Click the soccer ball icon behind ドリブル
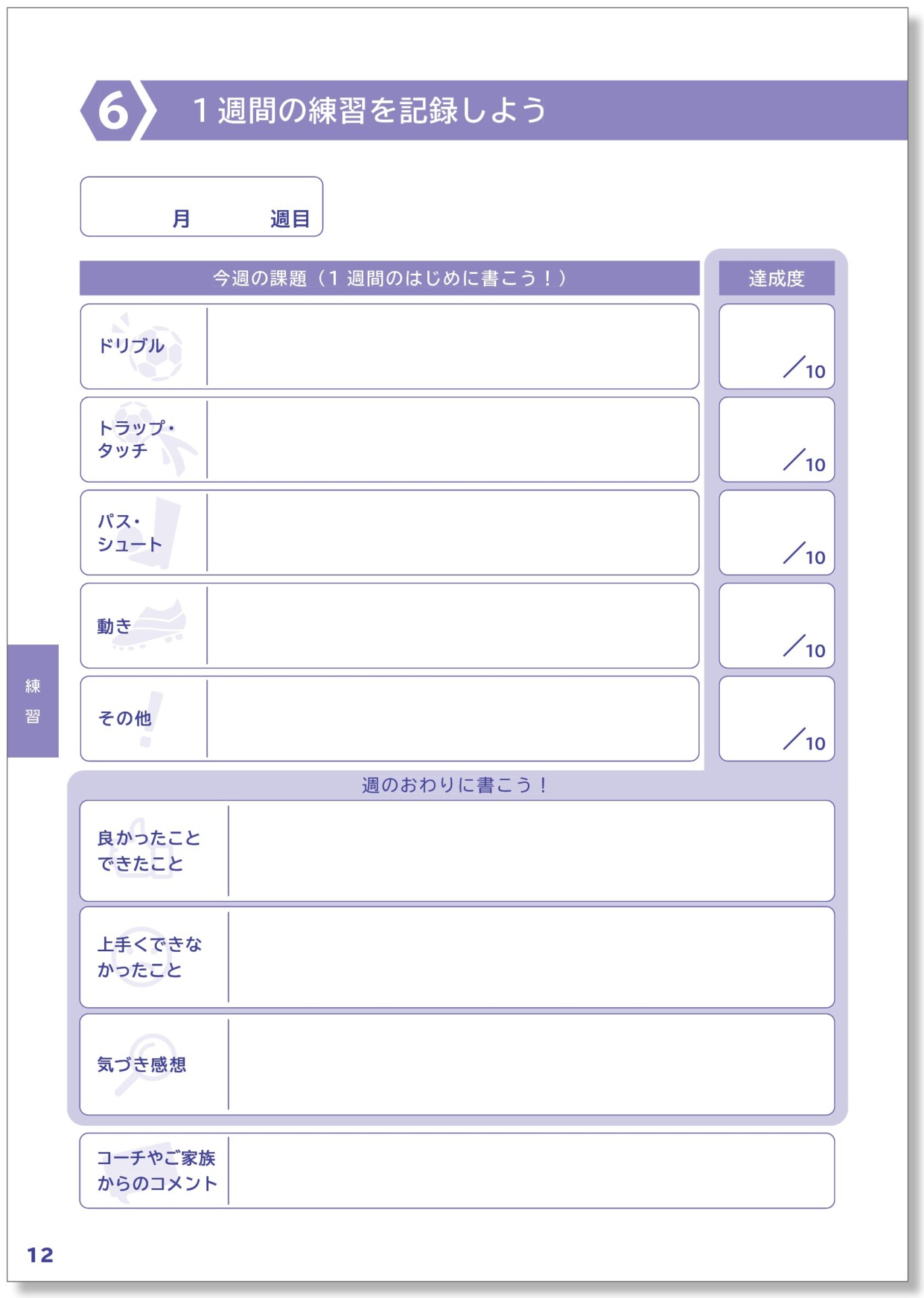Screen dimensions: 924x1298 (x=154, y=350)
